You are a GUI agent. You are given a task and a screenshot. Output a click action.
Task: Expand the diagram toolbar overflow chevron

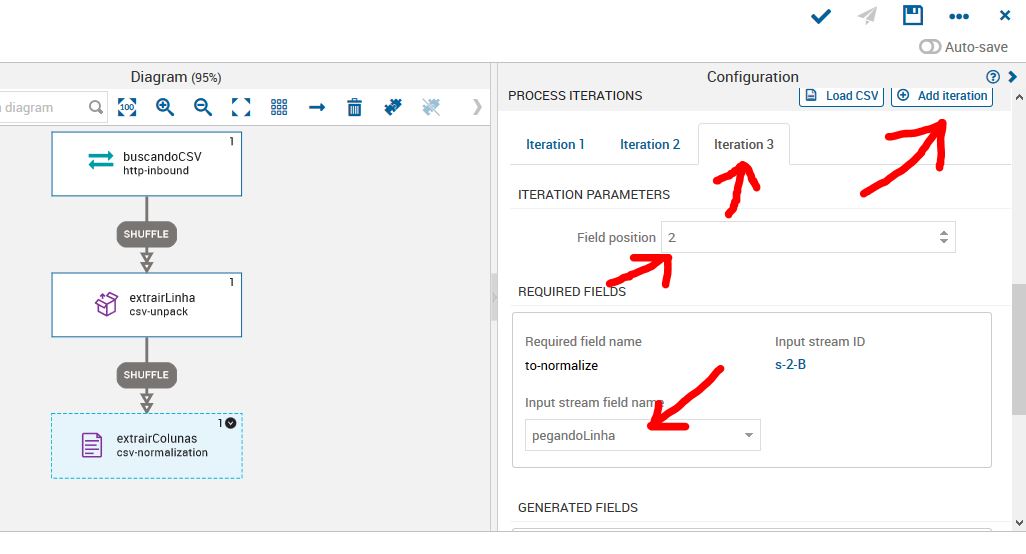click(477, 107)
